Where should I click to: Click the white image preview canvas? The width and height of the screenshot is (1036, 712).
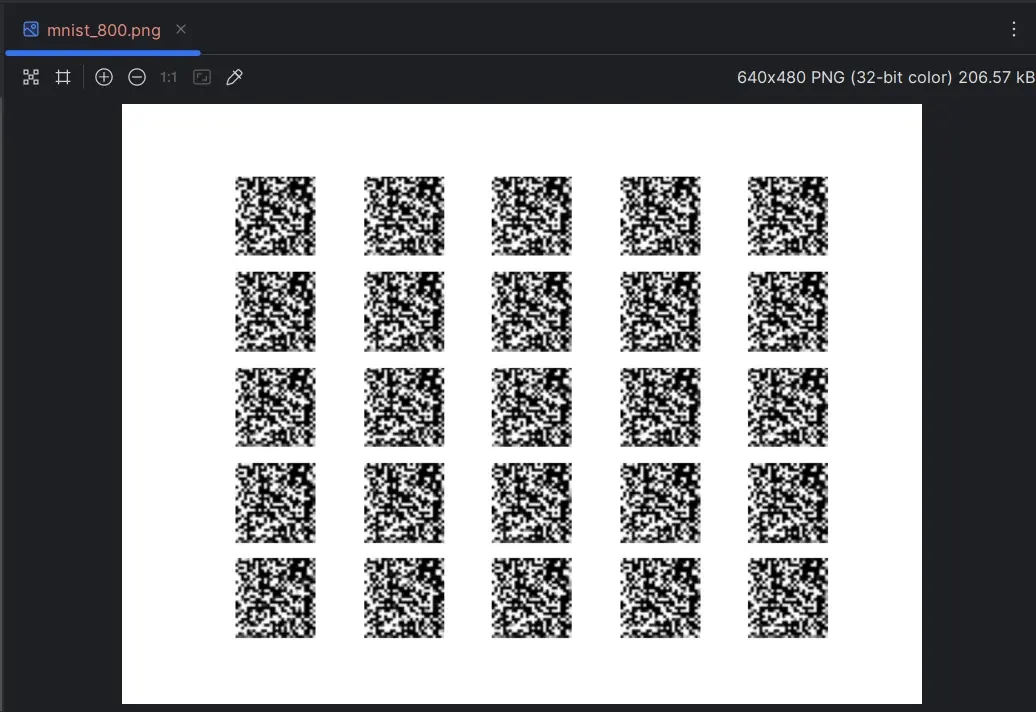tap(521, 404)
